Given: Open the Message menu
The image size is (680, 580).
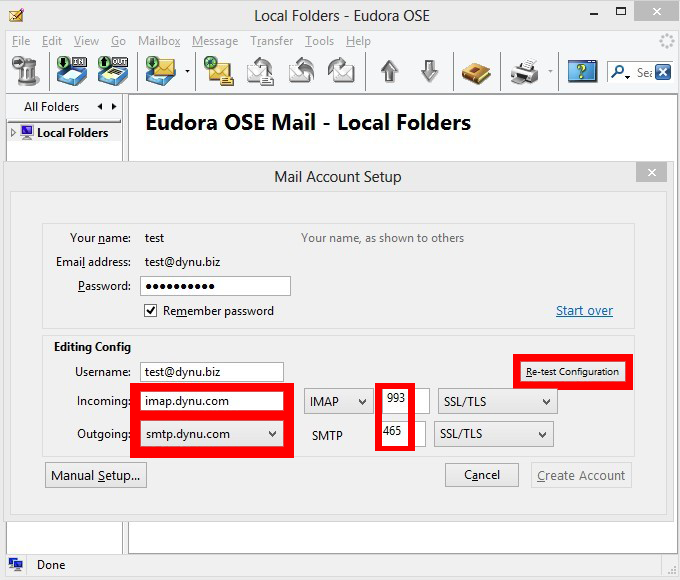Looking at the screenshot, I should tap(215, 41).
